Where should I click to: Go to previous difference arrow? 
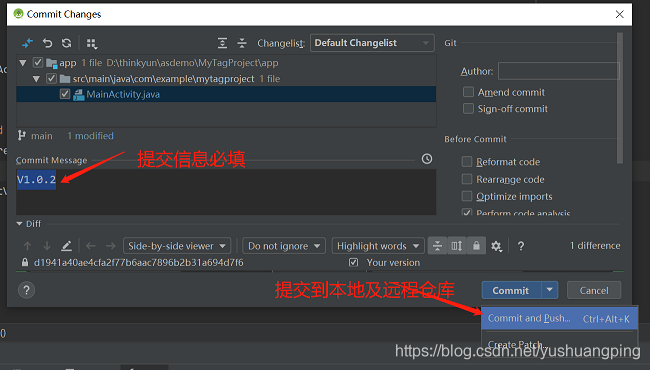[27, 246]
